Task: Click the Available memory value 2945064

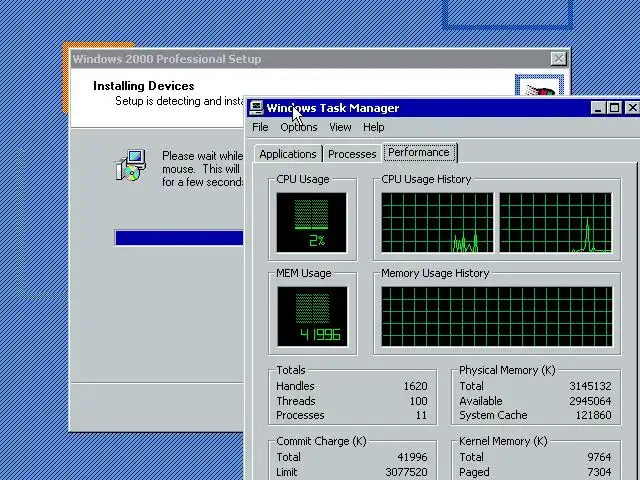Action: pos(590,401)
